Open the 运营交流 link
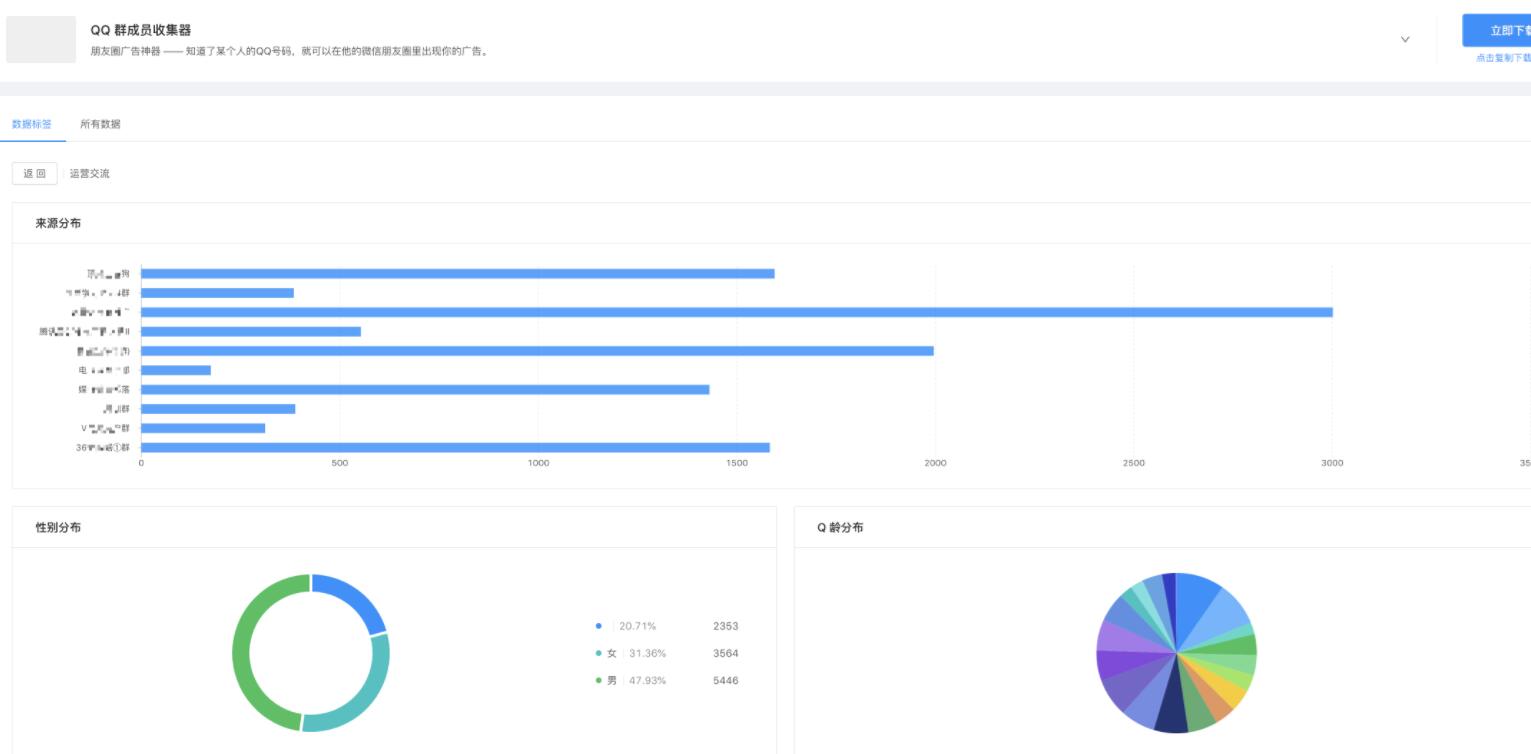 click(x=90, y=174)
